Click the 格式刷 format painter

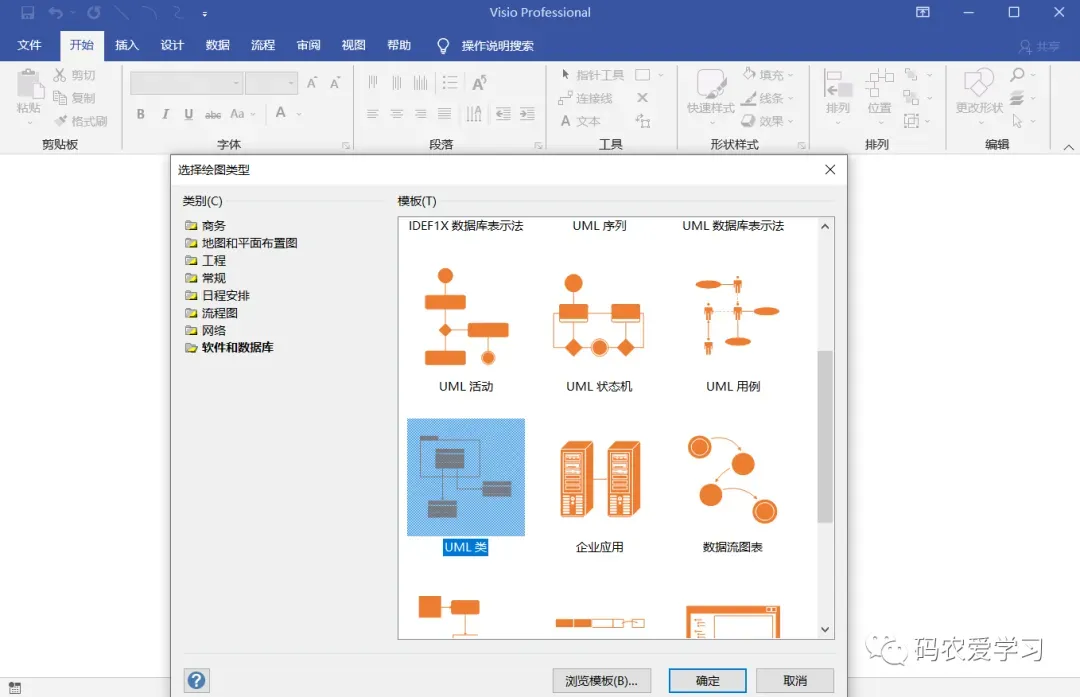81,121
